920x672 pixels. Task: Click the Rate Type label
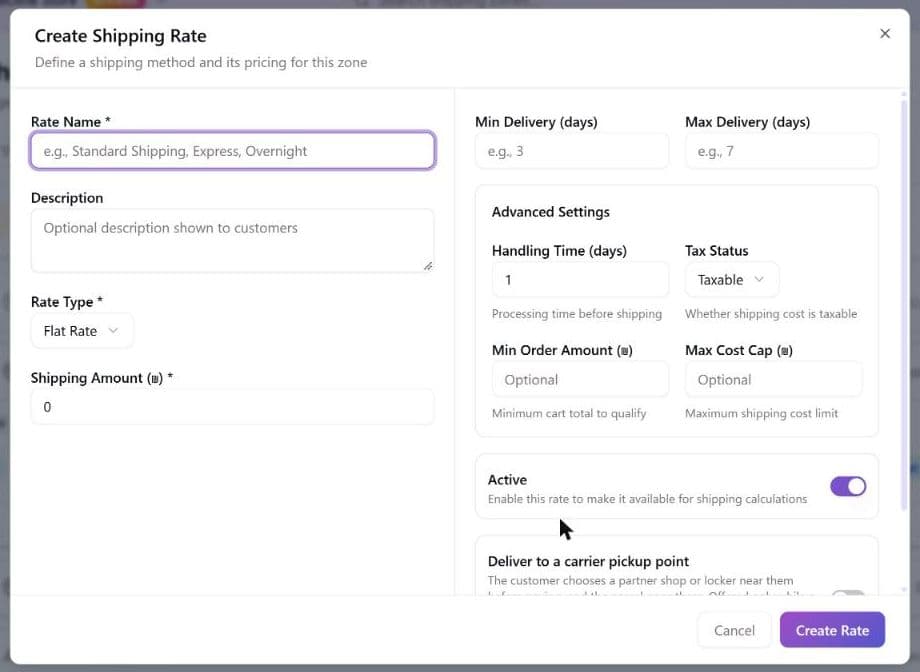pyautogui.click(x=66, y=302)
